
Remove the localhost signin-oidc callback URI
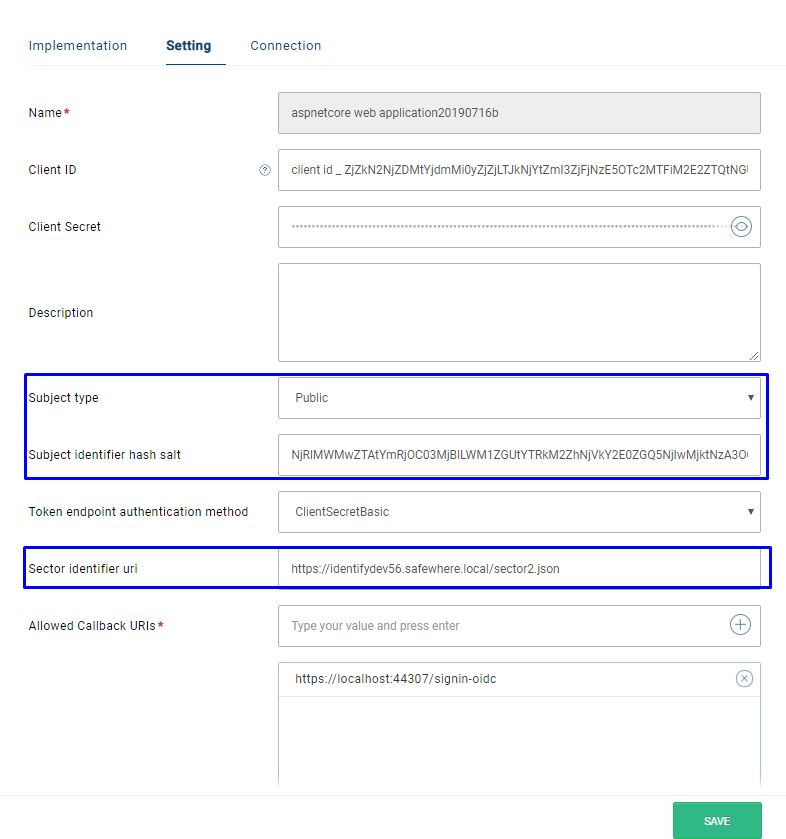[744, 678]
